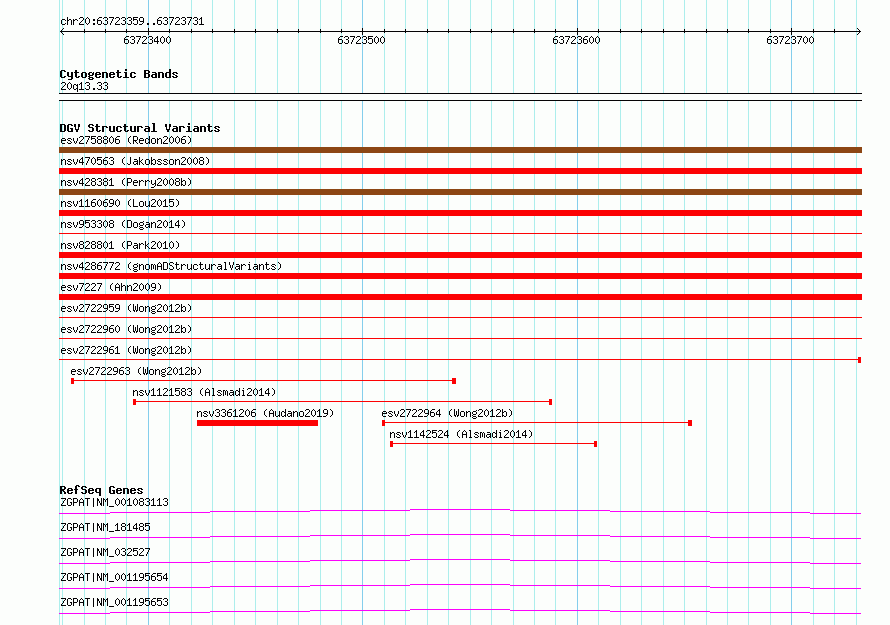Open variant esv7227 (Ahn2009) label

tap(111, 287)
